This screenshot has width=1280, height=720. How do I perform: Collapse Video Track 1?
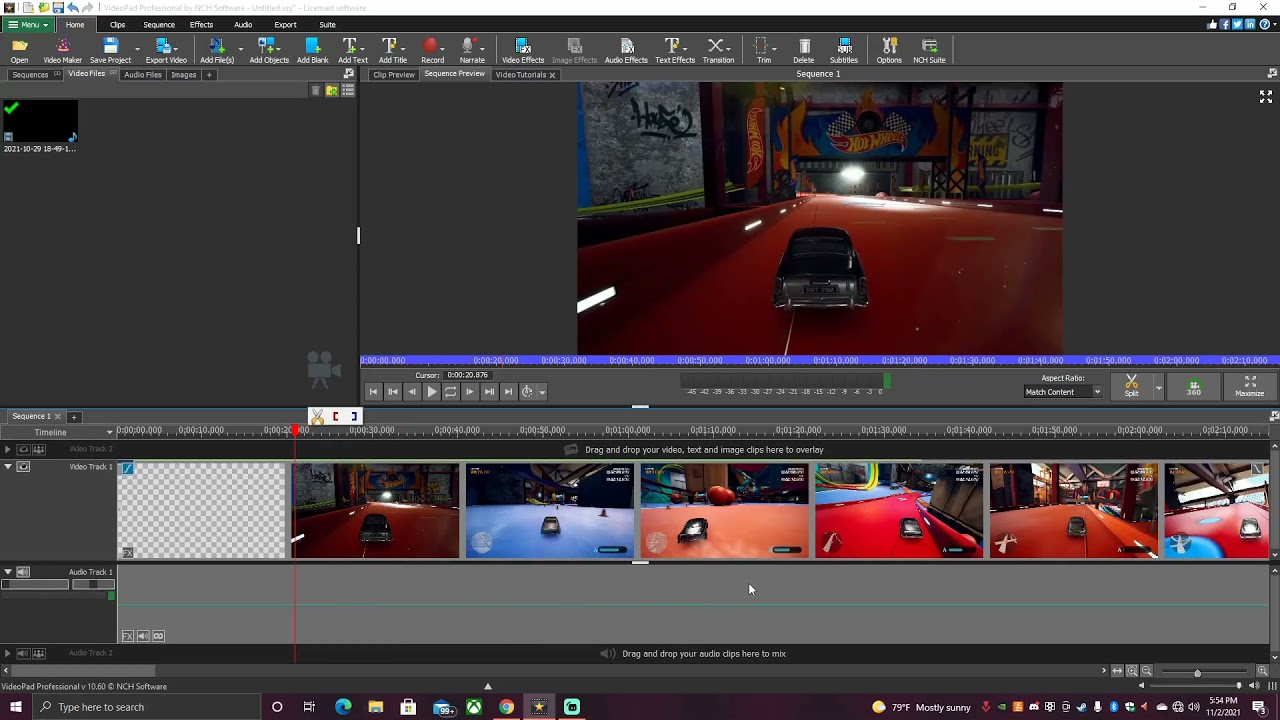[7, 467]
